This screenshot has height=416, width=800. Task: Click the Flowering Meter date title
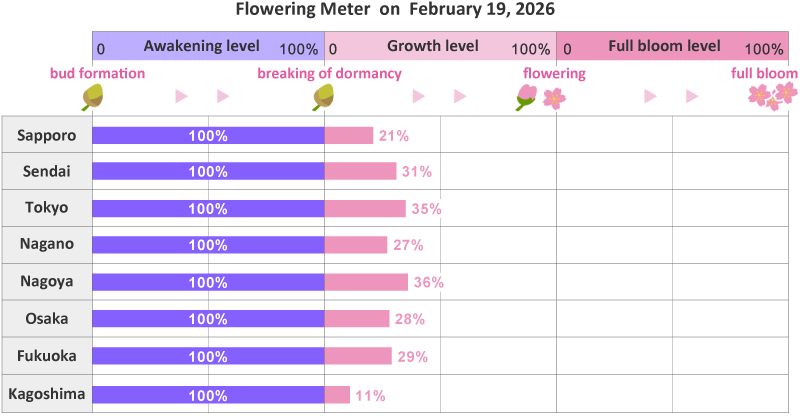(x=395, y=10)
